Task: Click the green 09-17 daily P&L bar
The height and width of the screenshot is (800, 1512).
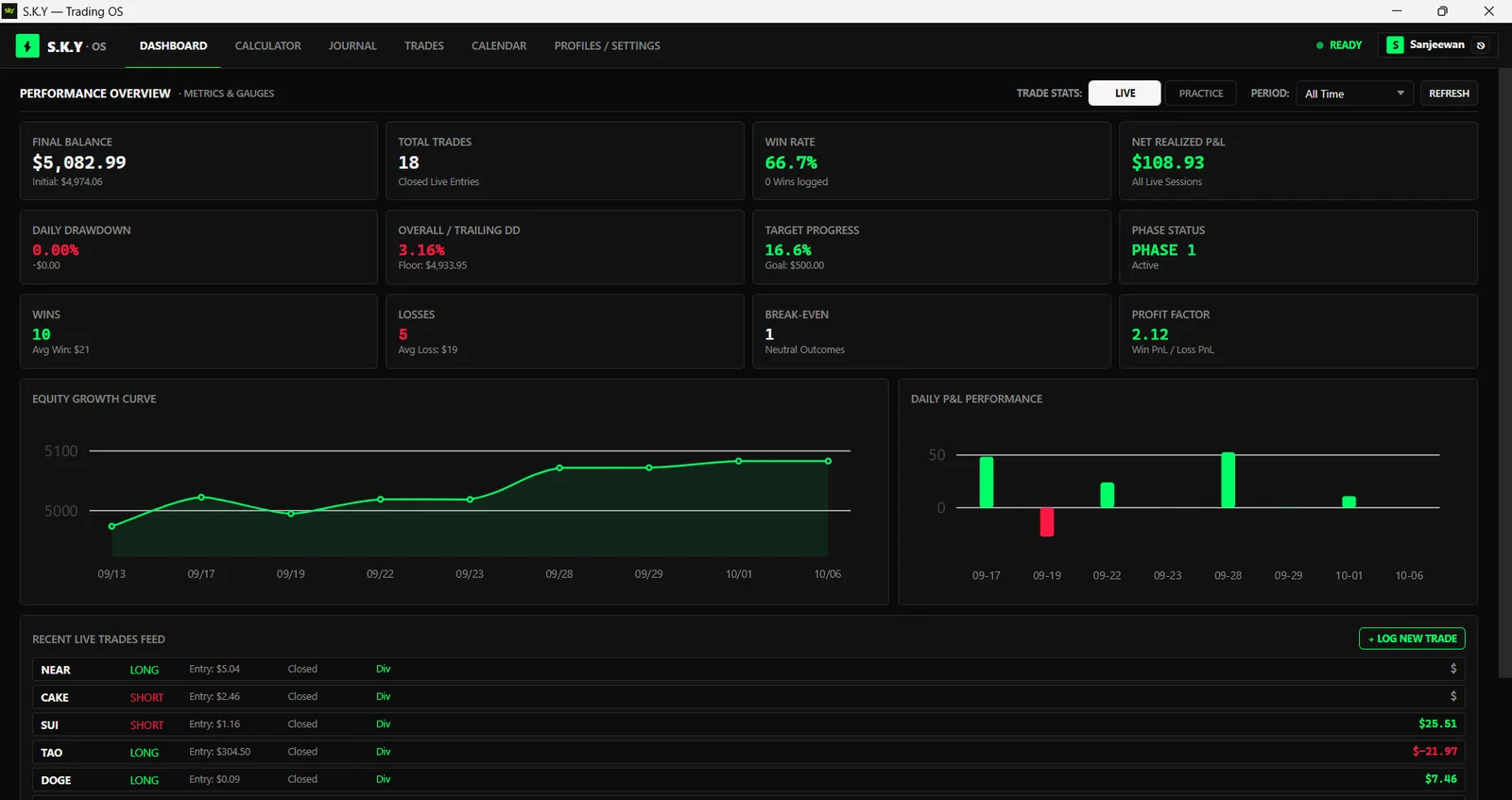Action: pos(987,483)
